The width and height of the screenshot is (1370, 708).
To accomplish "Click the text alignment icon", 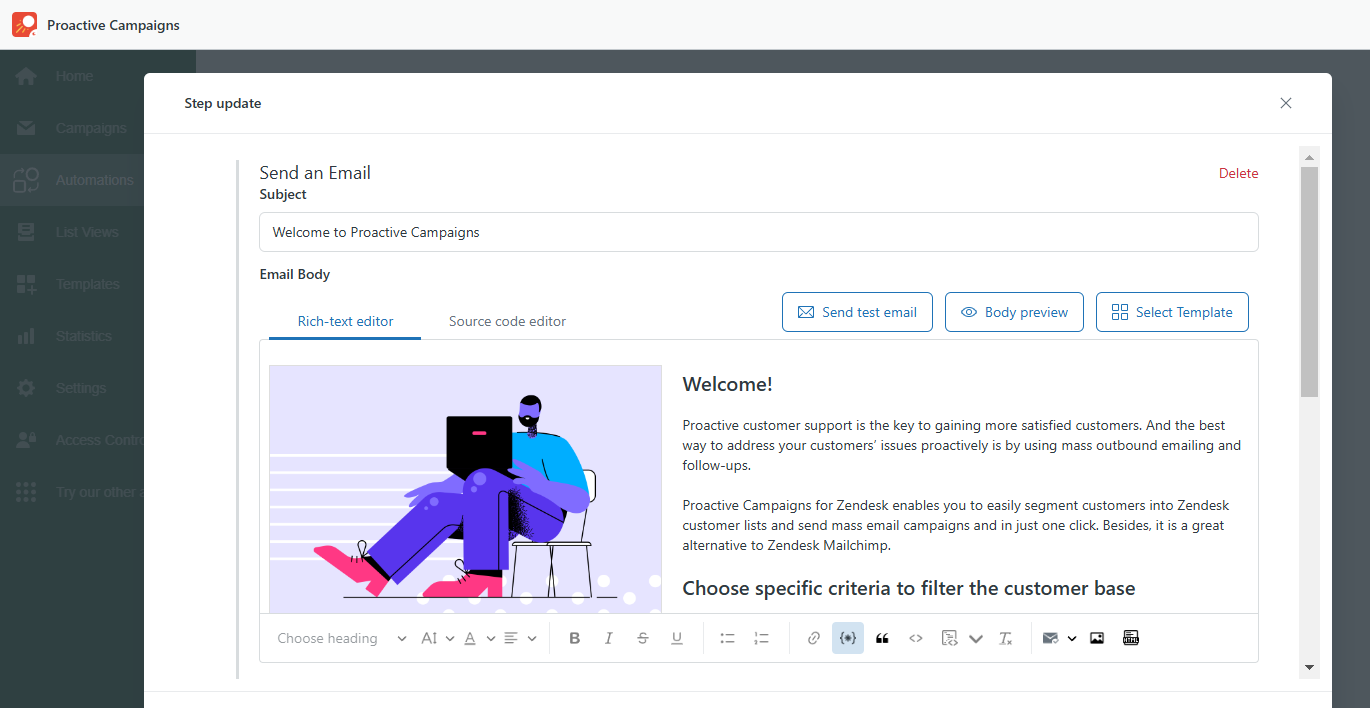I will coord(511,638).
